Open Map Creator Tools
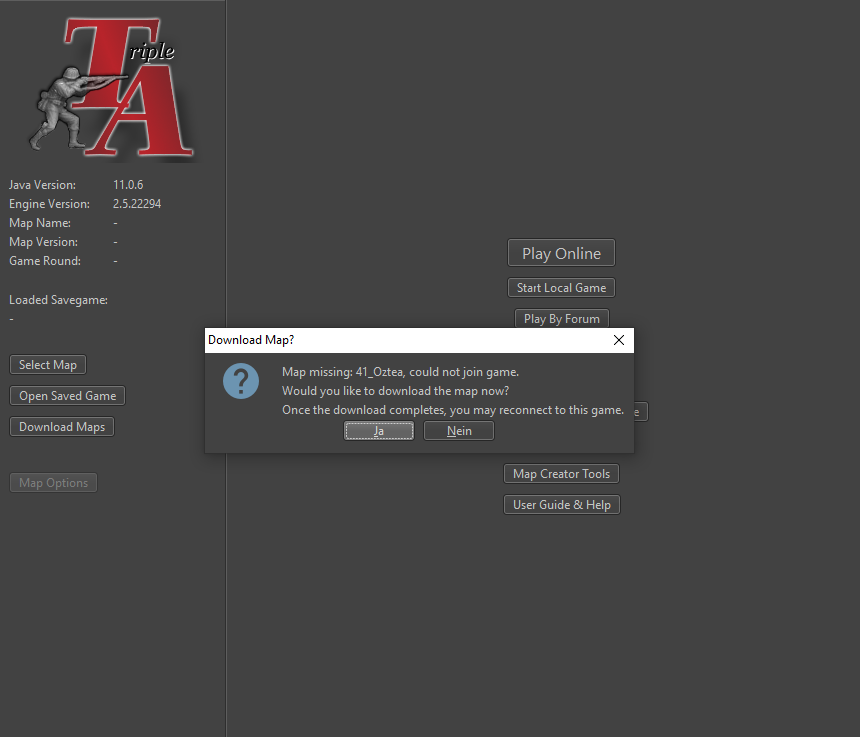The height and width of the screenshot is (737, 860). [x=561, y=474]
